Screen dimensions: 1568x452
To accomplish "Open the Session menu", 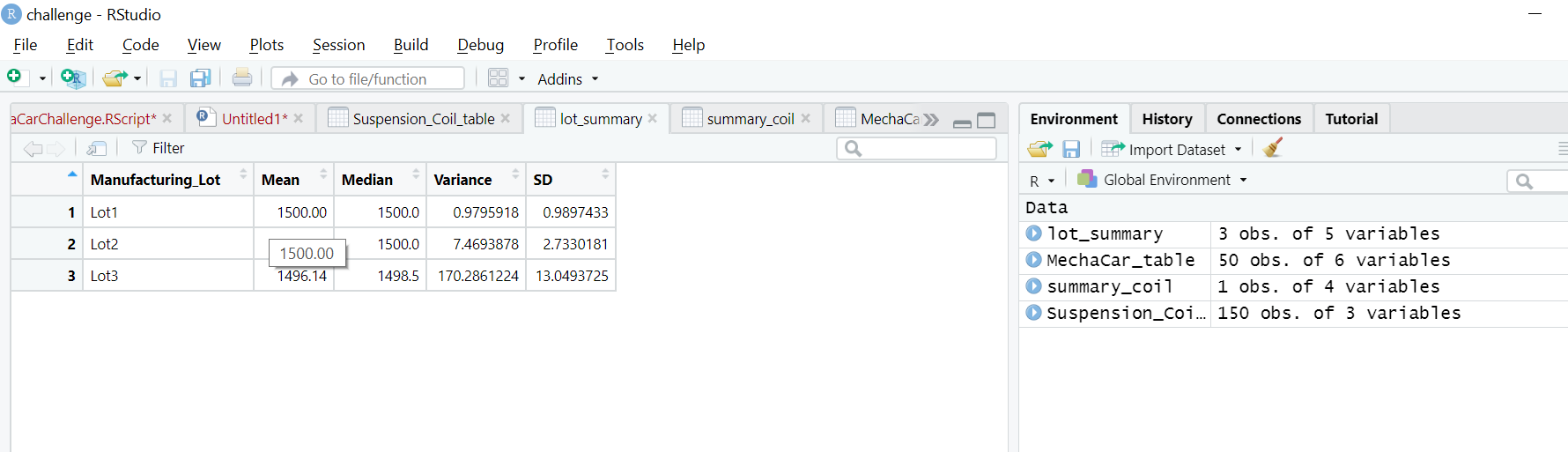I will click(x=338, y=45).
